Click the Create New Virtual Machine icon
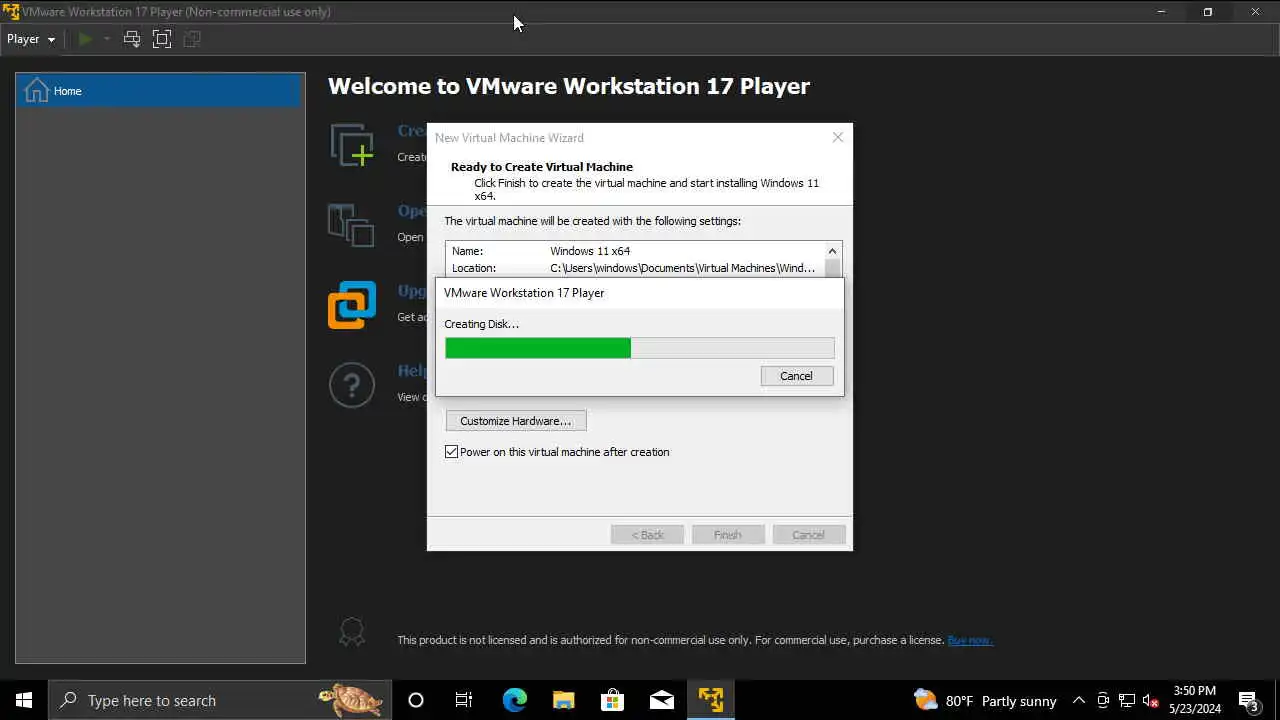Image resolution: width=1280 pixels, height=720 pixels. [352, 145]
